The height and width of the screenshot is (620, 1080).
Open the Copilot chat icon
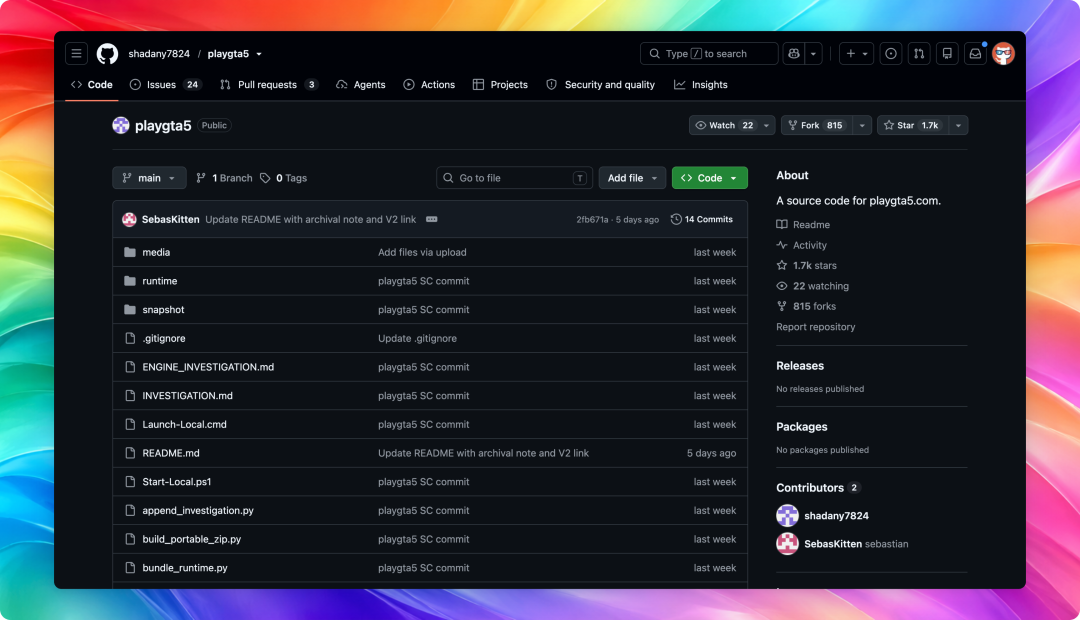pyautogui.click(x=793, y=54)
